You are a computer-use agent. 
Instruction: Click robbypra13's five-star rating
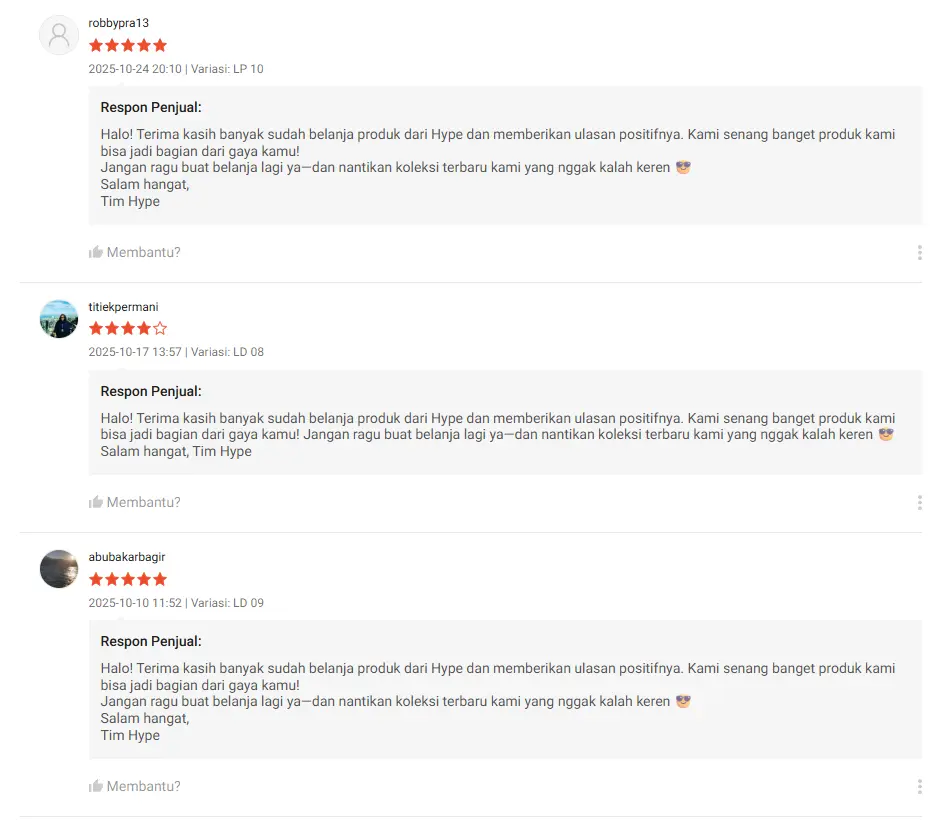(x=128, y=45)
